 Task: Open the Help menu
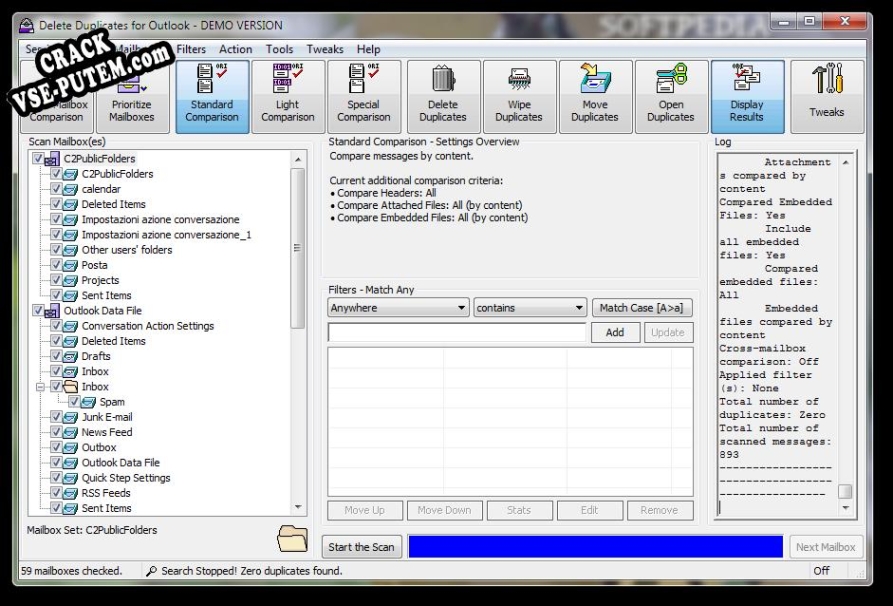tap(368, 50)
